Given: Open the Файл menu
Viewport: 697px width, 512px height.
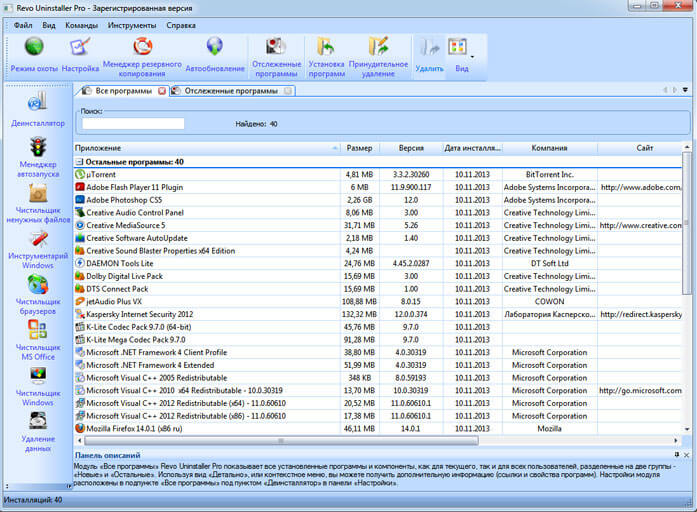Looking at the screenshot, I should pos(23,25).
